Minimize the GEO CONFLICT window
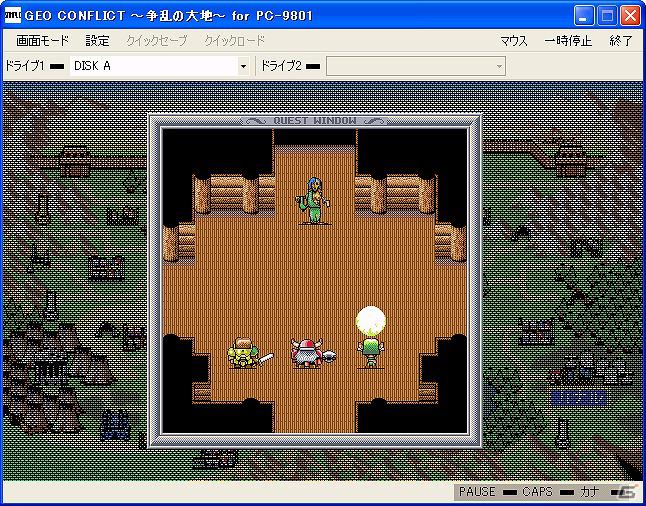This screenshot has width=646, height=506. (583, 16)
